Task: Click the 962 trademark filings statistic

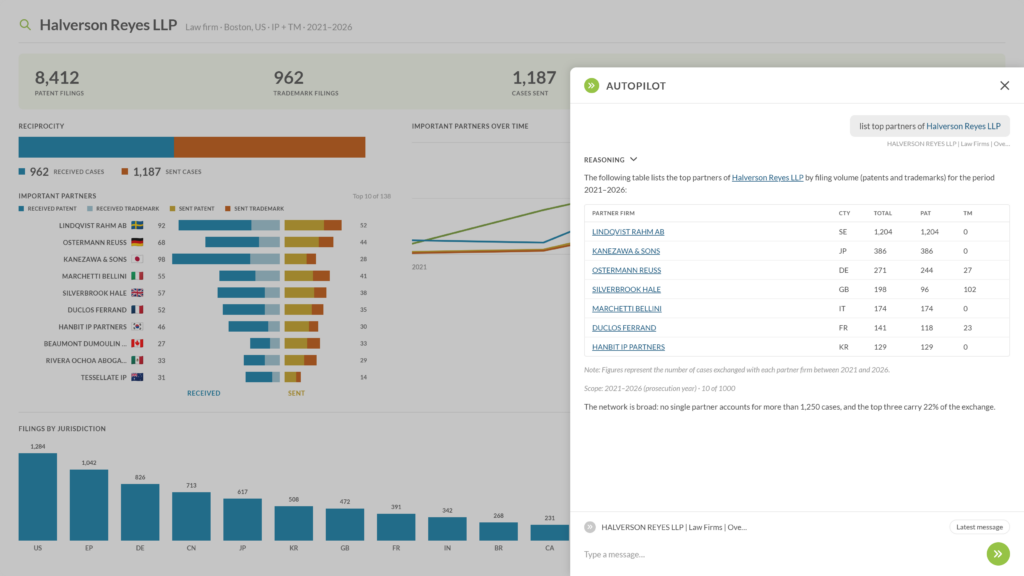Action: [306, 82]
